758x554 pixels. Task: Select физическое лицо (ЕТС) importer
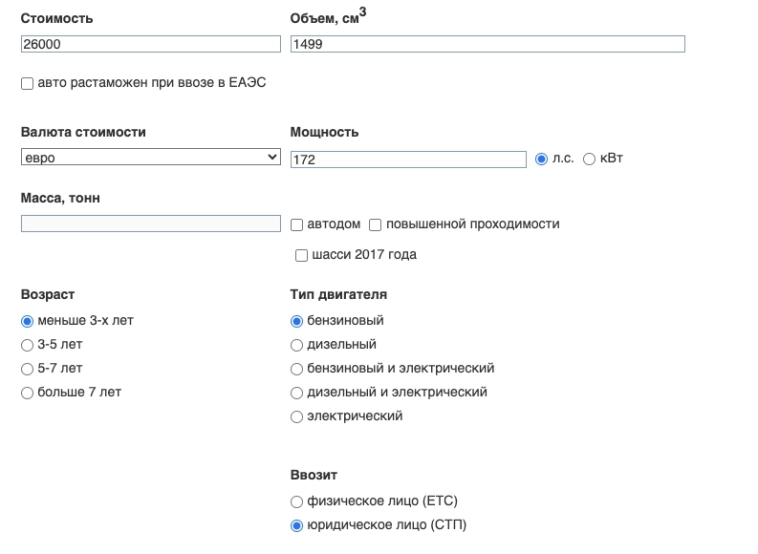[296, 501]
